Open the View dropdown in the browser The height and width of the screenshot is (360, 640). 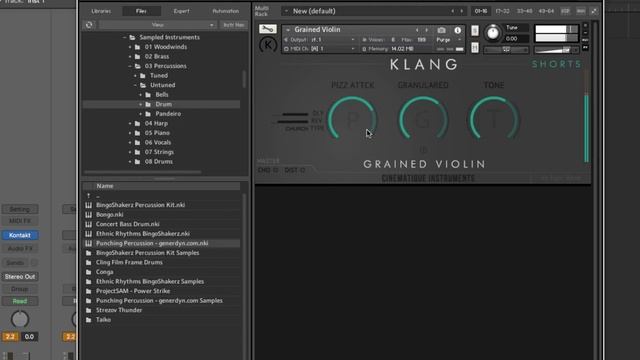point(158,25)
